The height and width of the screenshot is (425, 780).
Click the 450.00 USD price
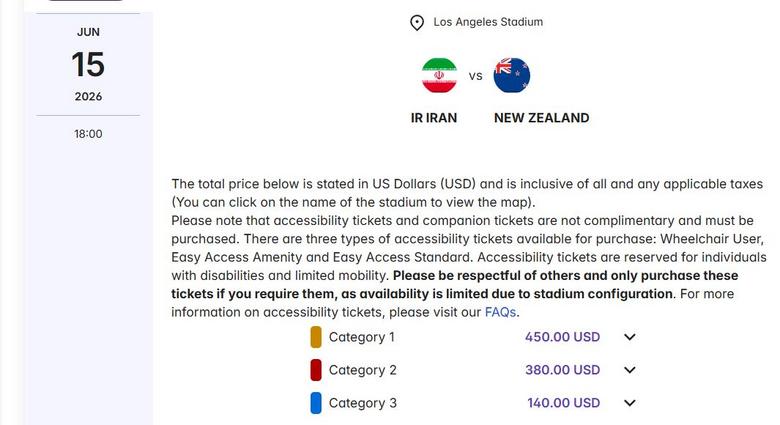562,337
